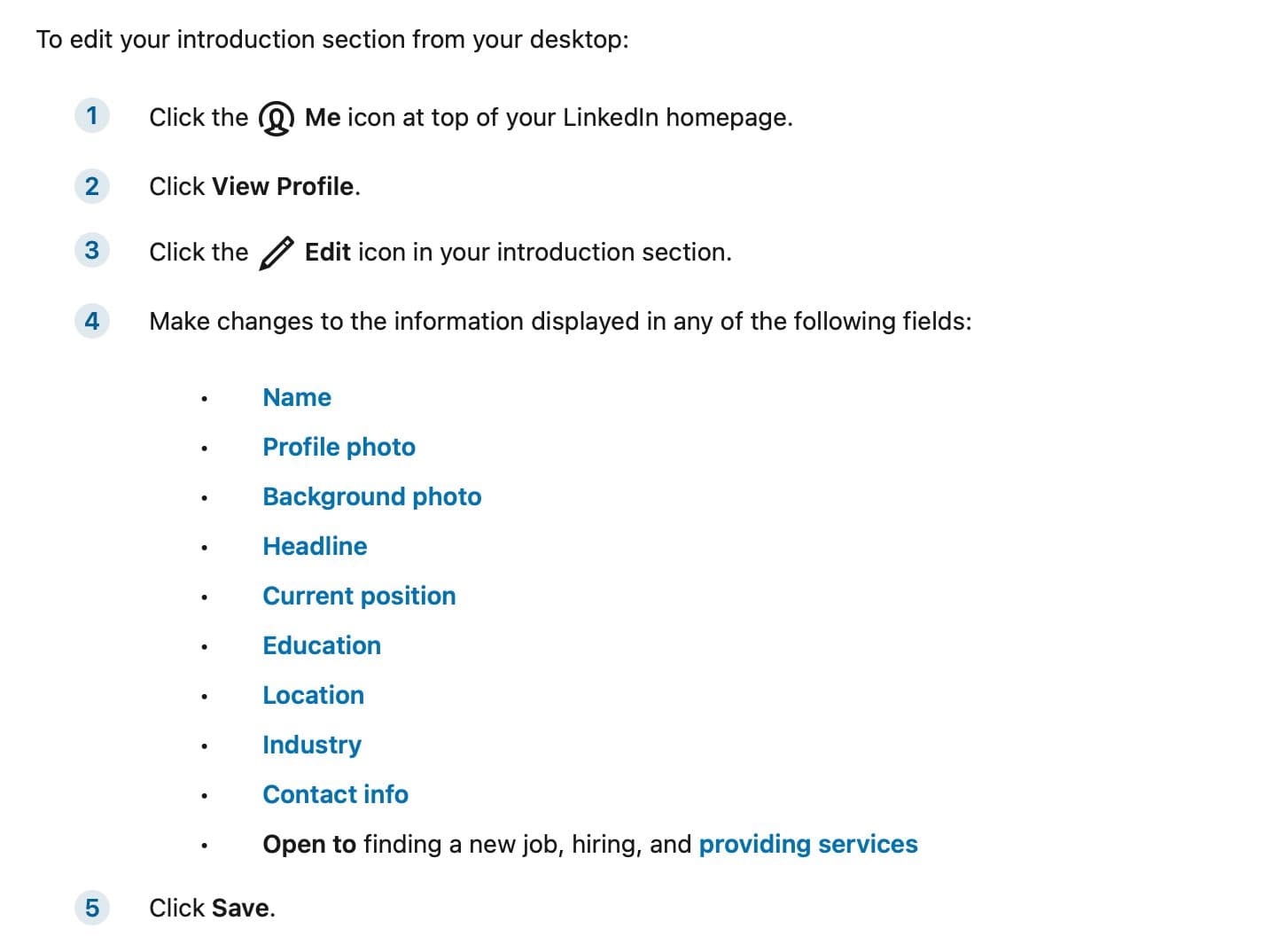Click the step 5 number badge
The width and height of the screenshot is (1278, 952).
[91, 908]
